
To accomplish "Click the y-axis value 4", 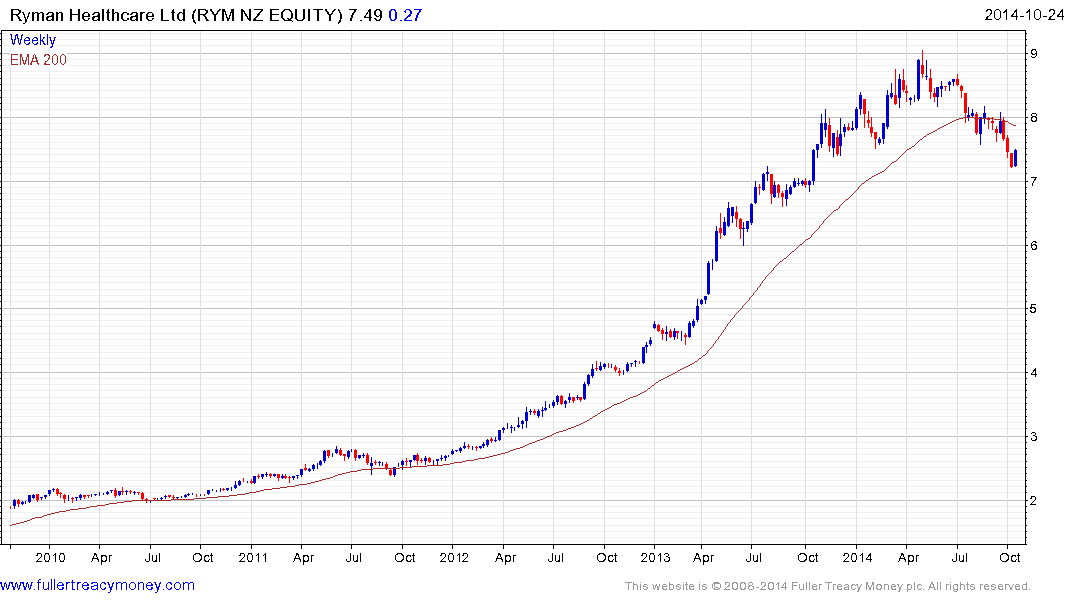I will 1033,373.
